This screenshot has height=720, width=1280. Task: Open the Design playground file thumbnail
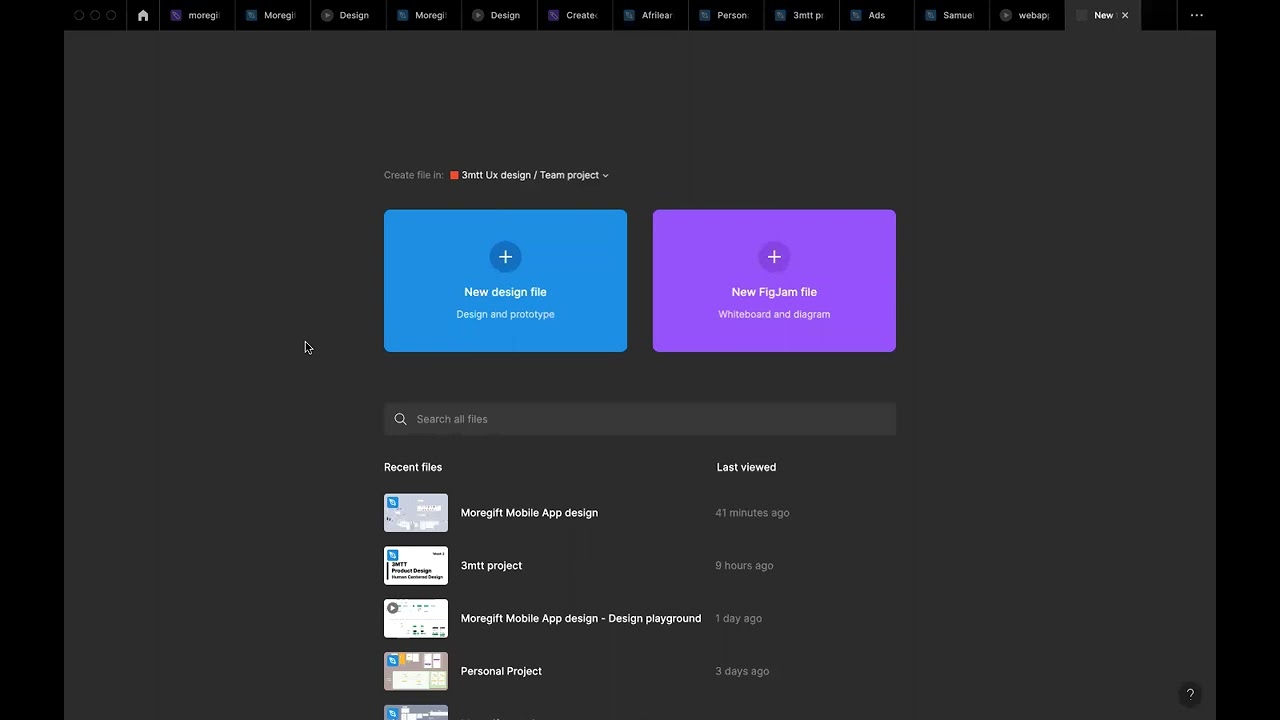(x=416, y=619)
